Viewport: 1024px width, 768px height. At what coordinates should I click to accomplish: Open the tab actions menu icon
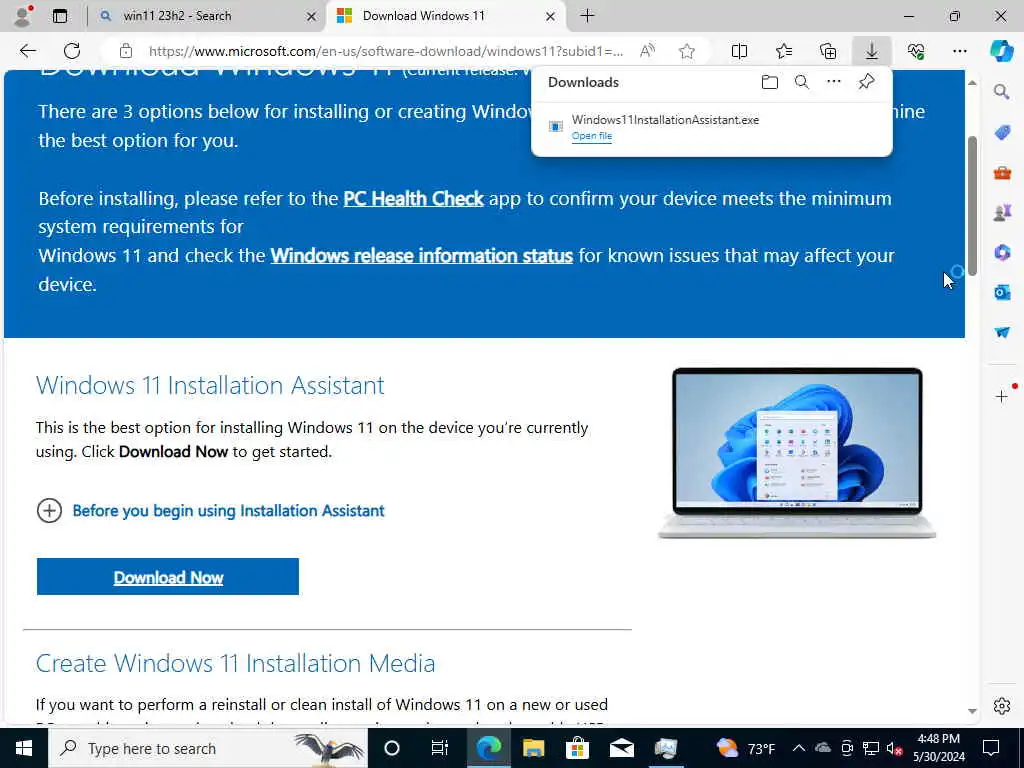coord(60,16)
